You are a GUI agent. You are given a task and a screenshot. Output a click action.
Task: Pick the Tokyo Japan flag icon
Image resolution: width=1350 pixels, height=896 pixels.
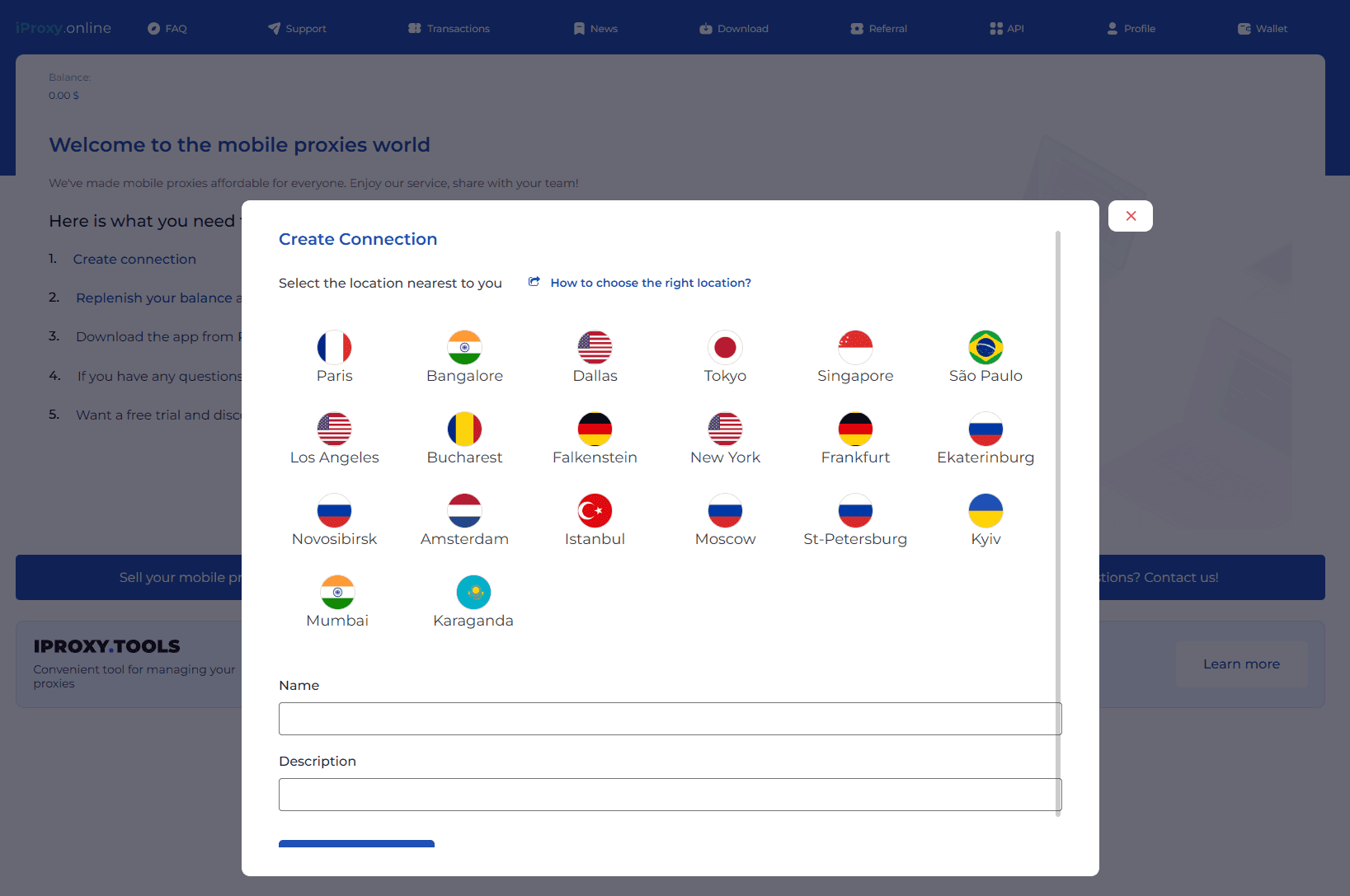(x=725, y=347)
